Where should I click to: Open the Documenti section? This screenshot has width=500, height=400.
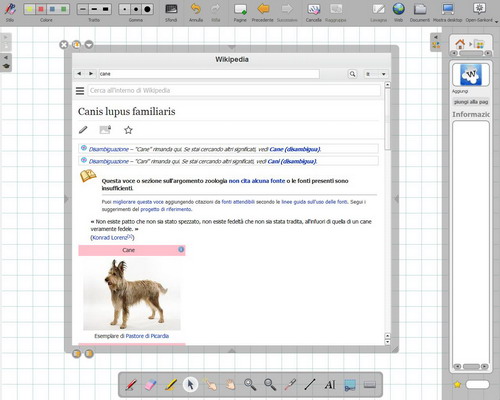tap(420, 12)
